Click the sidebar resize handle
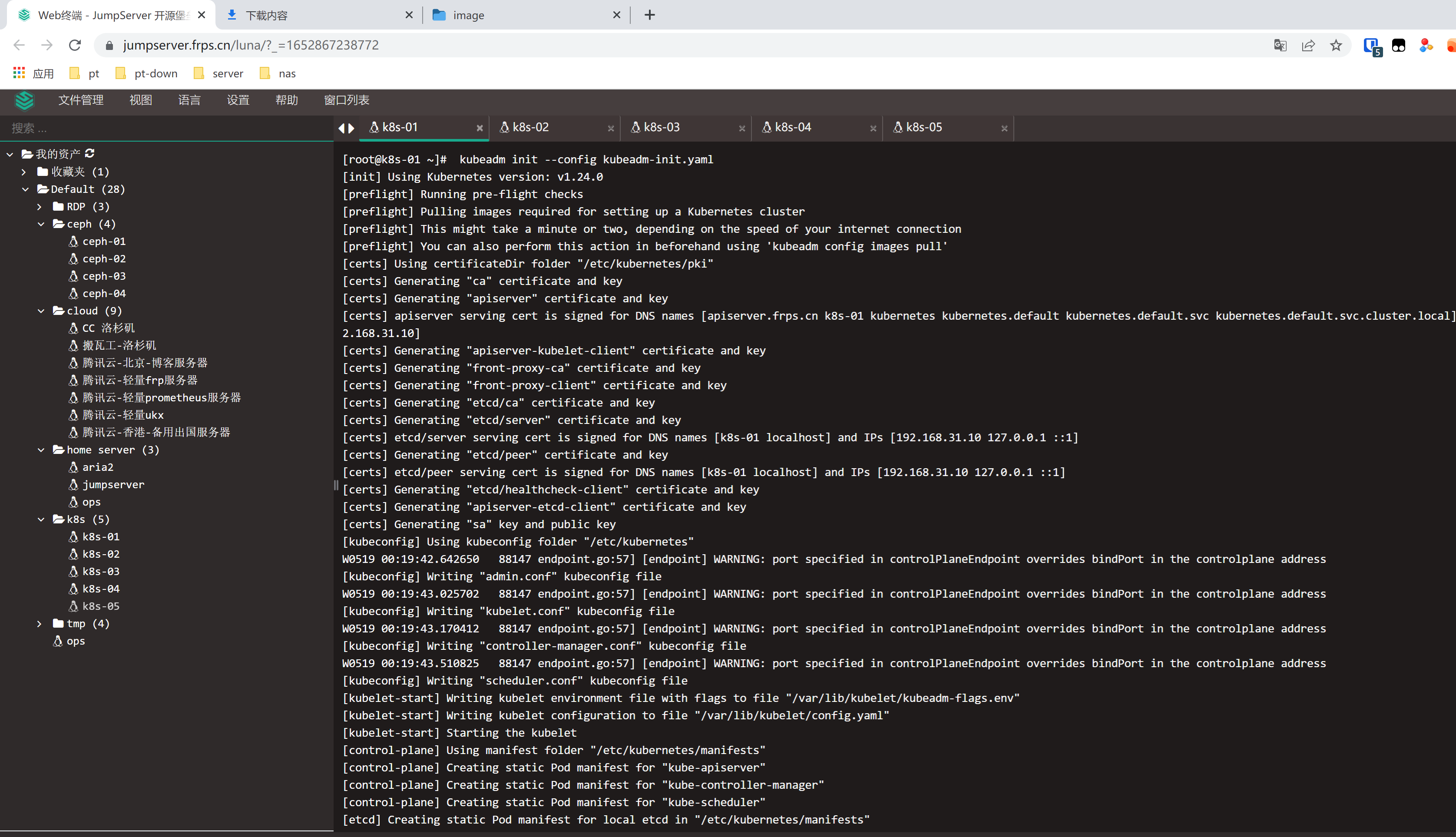The height and width of the screenshot is (837, 1456). pyautogui.click(x=336, y=485)
